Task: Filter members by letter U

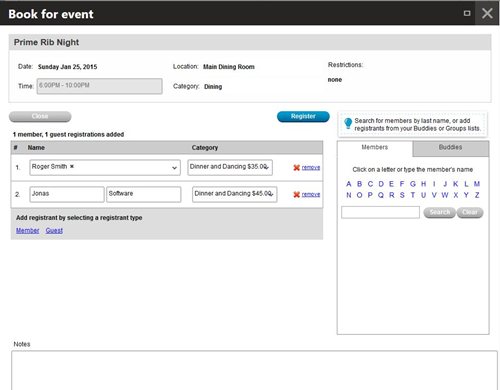Action: click(x=423, y=195)
